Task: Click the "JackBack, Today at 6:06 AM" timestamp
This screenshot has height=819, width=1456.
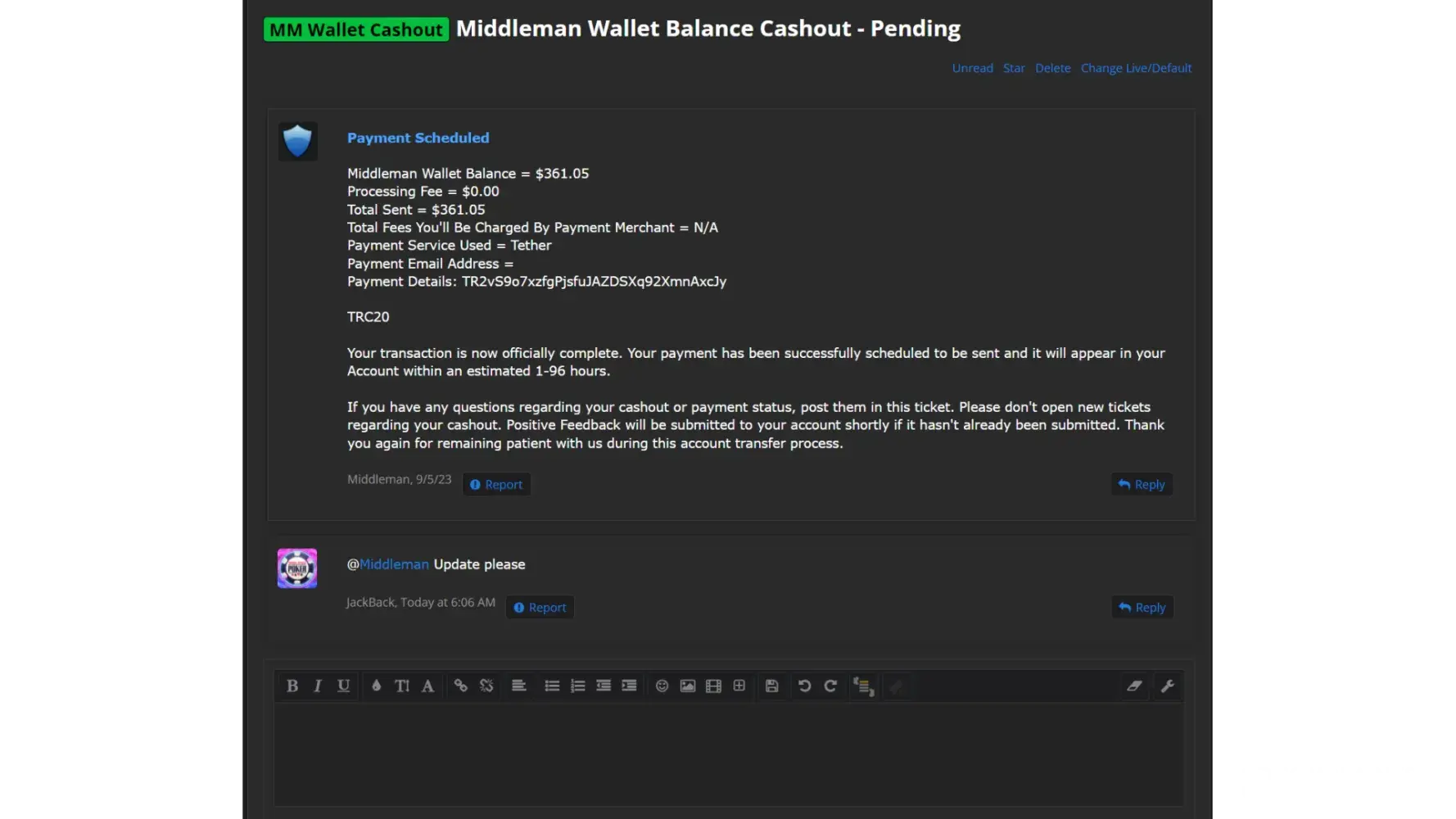Action: 421,602
